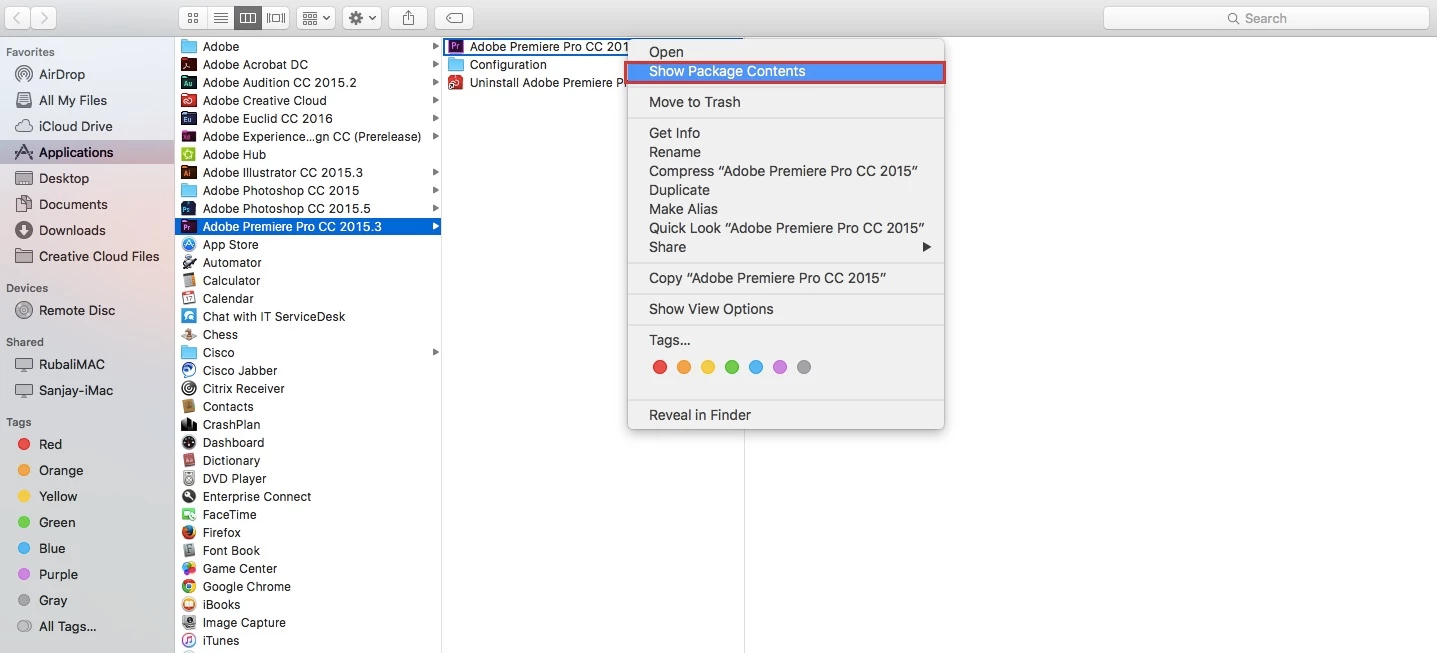
Task: Select the Firefox app icon
Action: 188,532
